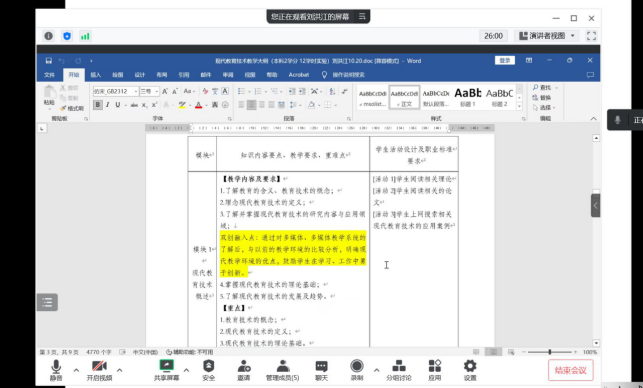Open the 文件 tab in Word
The width and height of the screenshot is (643, 388).
point(50,75)
